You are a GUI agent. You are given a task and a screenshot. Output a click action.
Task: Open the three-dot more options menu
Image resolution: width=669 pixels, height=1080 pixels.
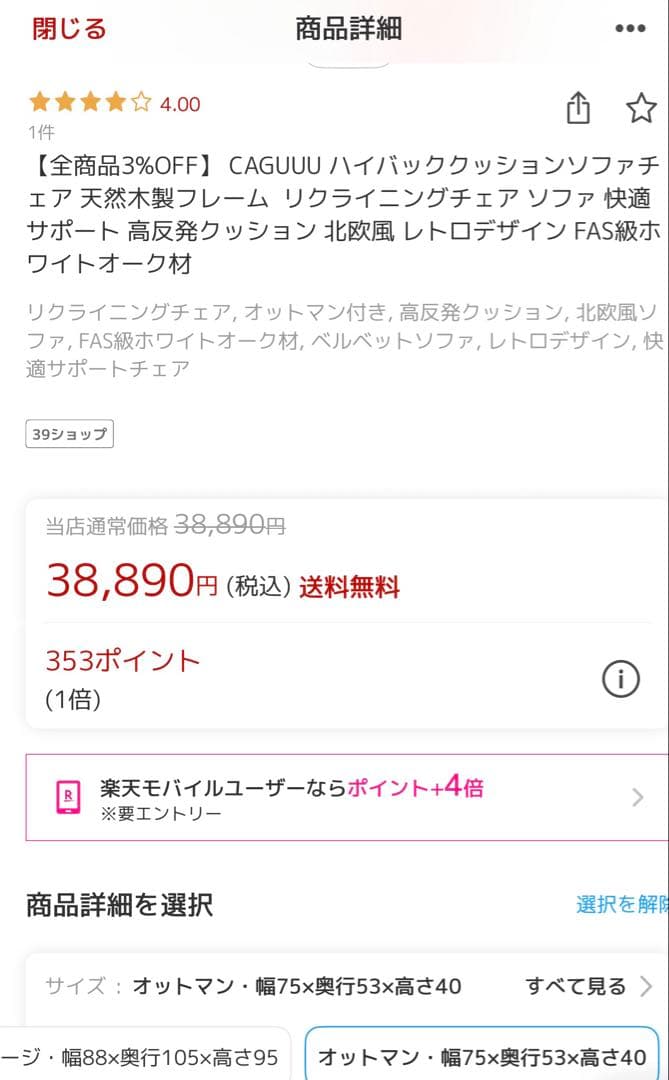coord(630,28)
